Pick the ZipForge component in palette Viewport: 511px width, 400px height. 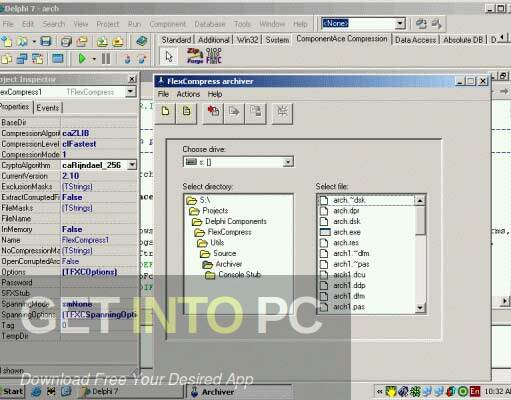(x=195, y=56)
